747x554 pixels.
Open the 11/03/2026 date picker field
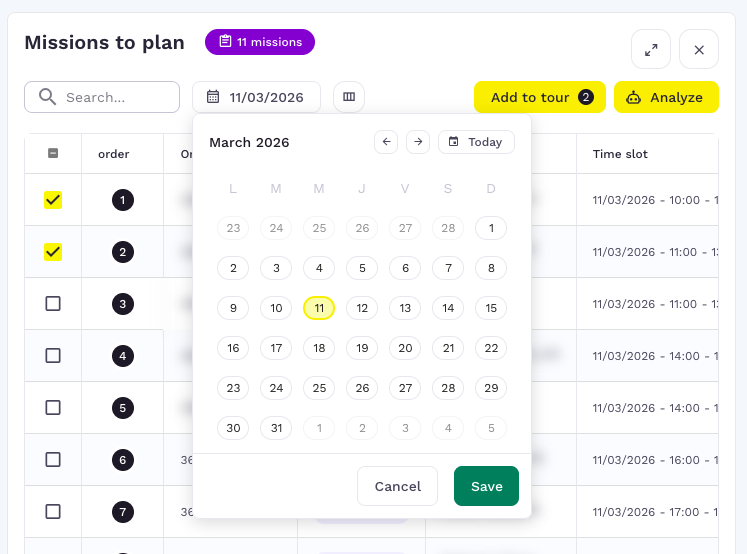click(x=256, y=97)
